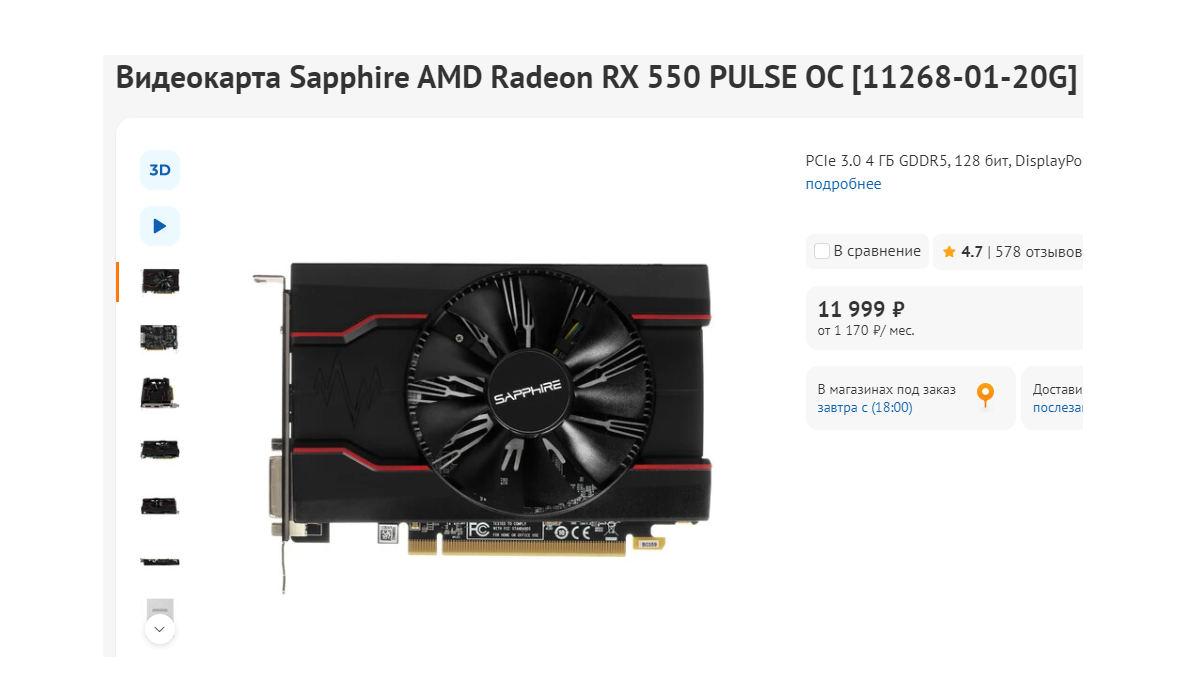Select the second product thumbnail
Screen dimensions: 1200x700
(x=160, y=338)
